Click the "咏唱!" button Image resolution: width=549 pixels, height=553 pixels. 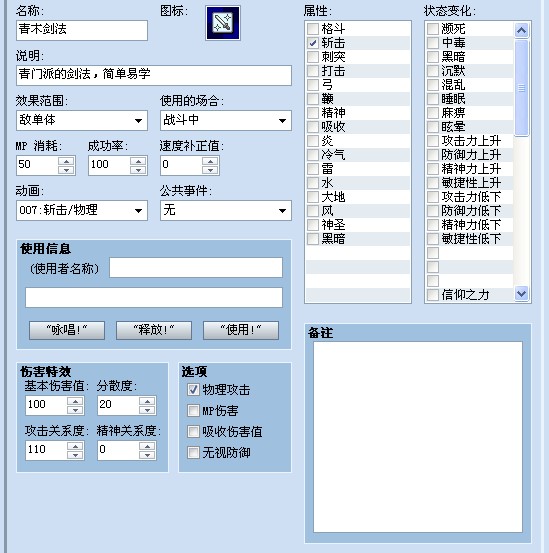tap(67, 330)
